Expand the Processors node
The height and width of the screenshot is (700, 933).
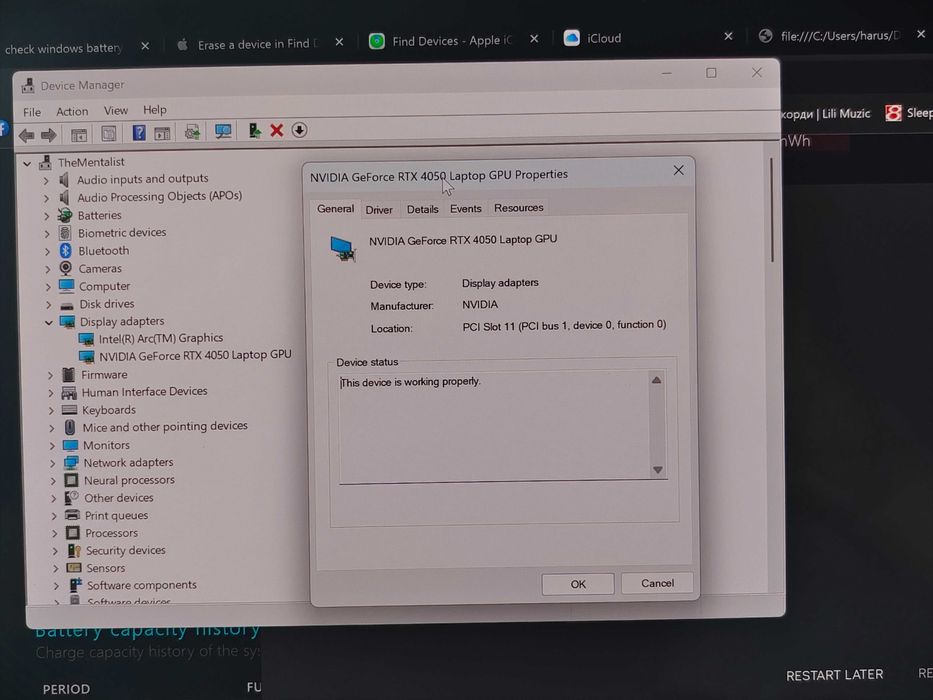[54, 533]
